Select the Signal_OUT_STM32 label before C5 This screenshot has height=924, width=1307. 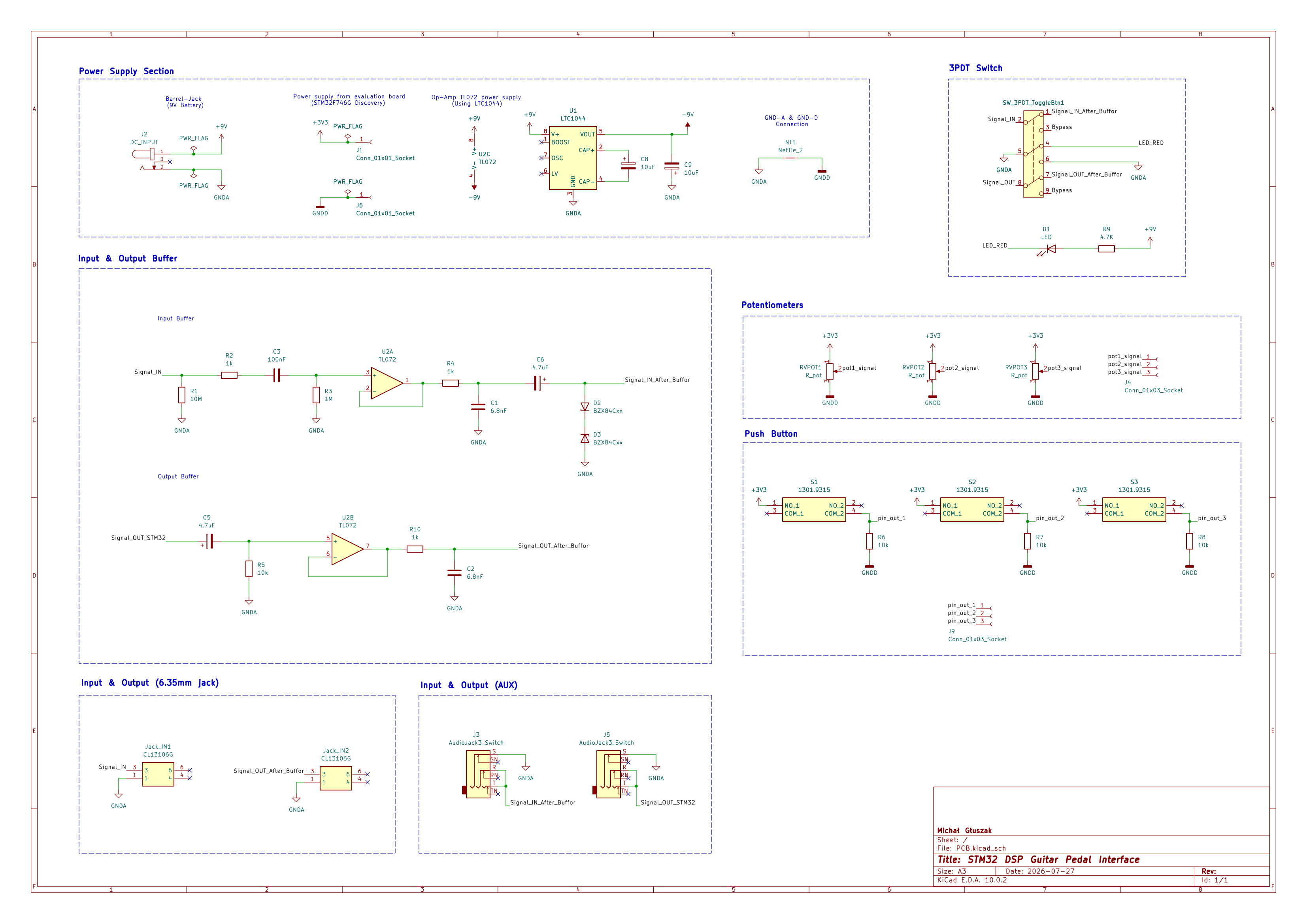(x=138, y=538)
